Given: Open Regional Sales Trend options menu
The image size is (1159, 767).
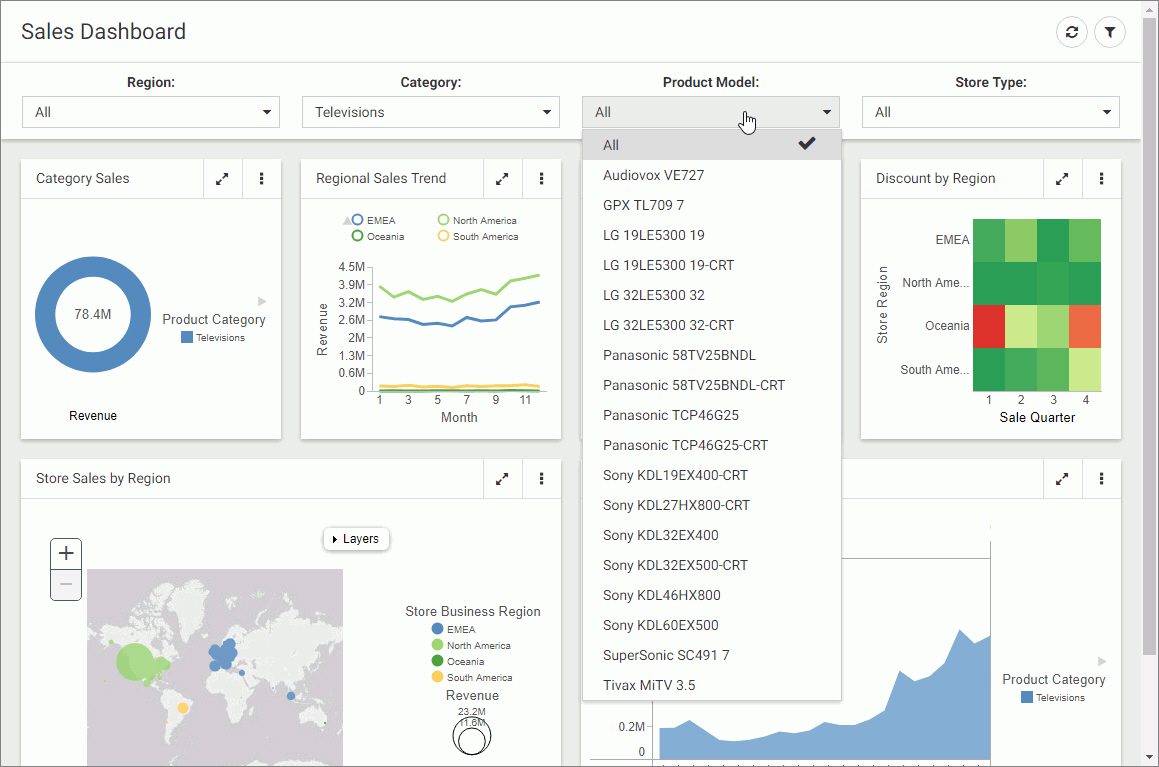Looking at the screenshot, I should point(542,179).
